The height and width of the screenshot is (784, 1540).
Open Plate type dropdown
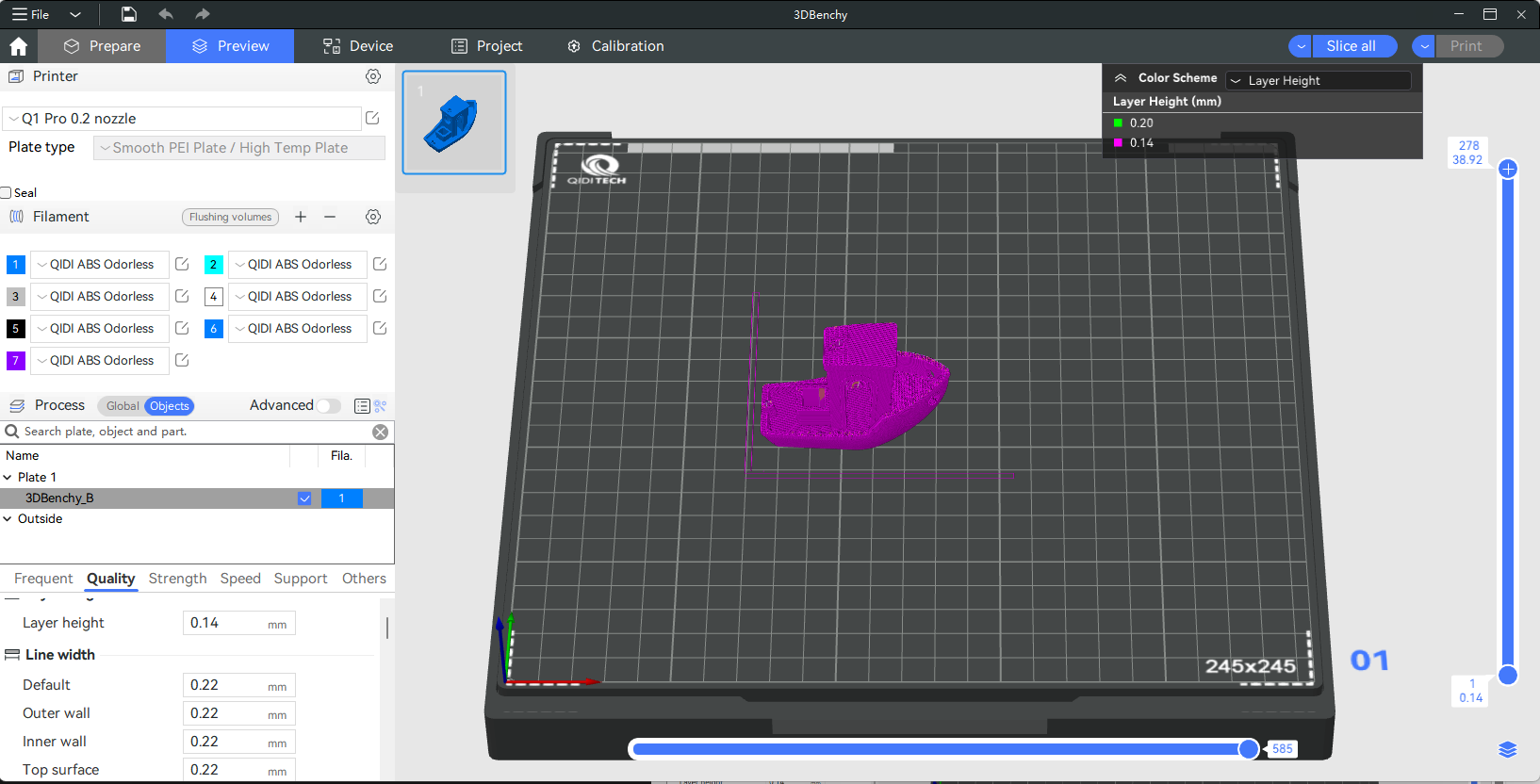click(239, 148)
